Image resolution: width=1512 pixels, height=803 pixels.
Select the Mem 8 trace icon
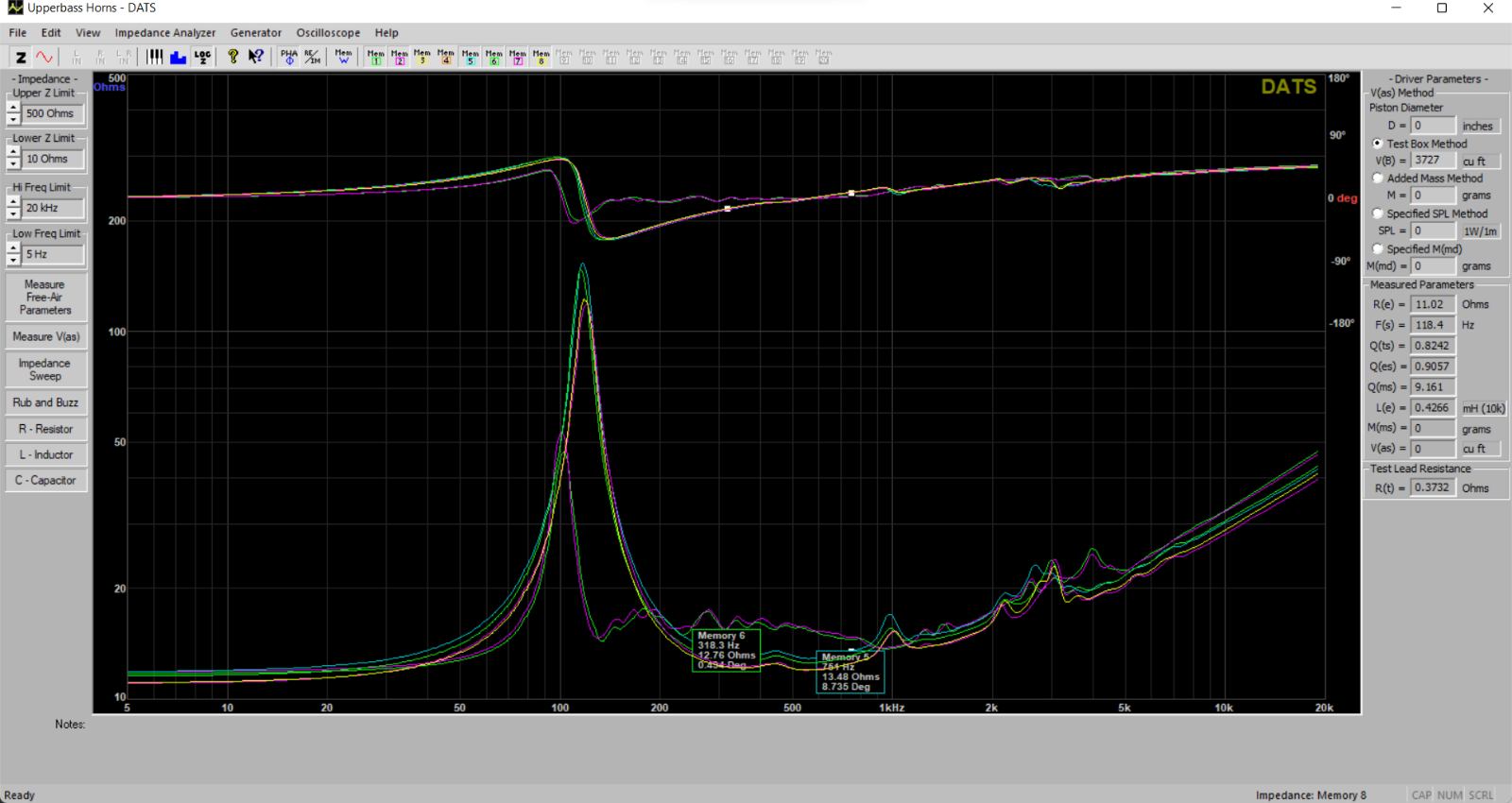(x=541, y=58)
